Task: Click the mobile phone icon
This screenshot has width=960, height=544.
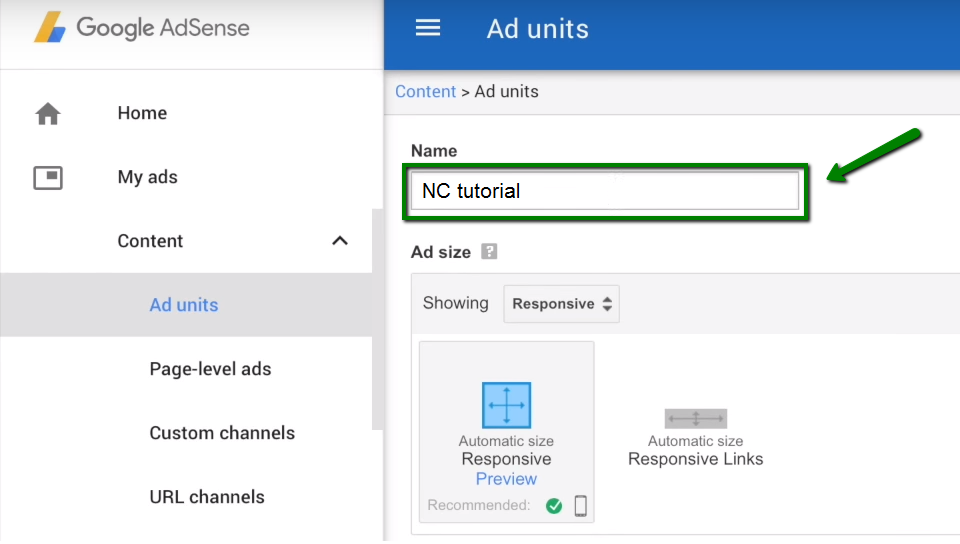Action: coord(580,505)
